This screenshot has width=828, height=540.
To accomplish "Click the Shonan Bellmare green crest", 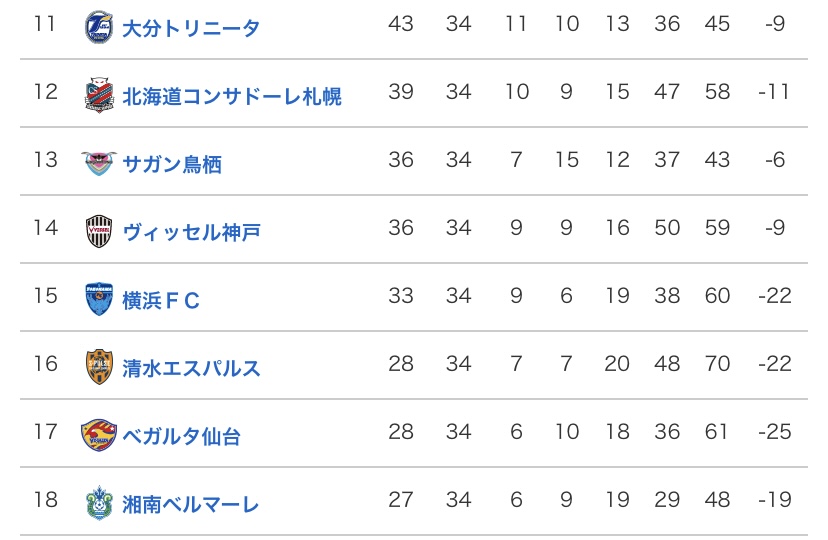I will click(99, 503).
